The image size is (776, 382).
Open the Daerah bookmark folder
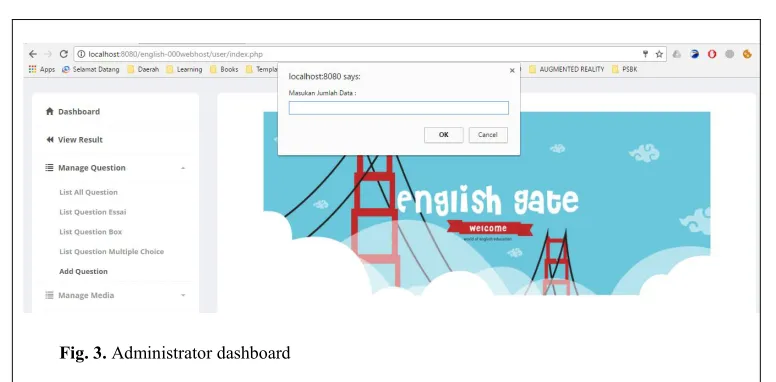coord(144,69)
